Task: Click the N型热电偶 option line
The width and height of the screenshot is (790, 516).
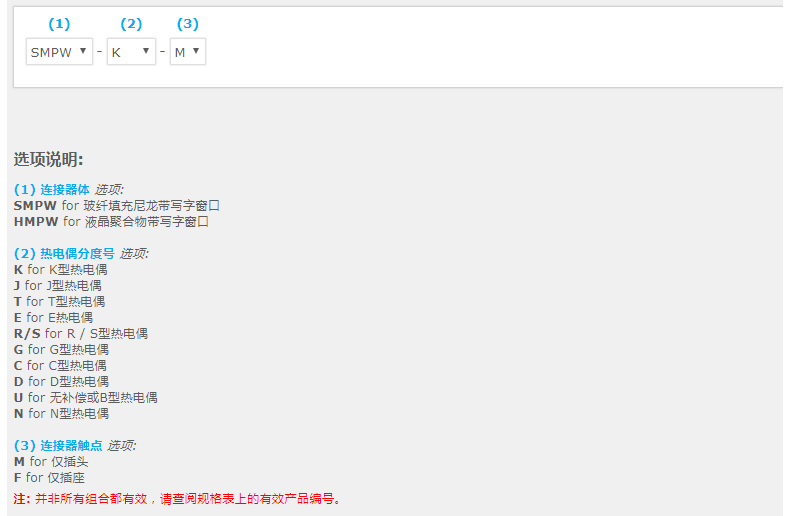Action: [x=61, y=413]
